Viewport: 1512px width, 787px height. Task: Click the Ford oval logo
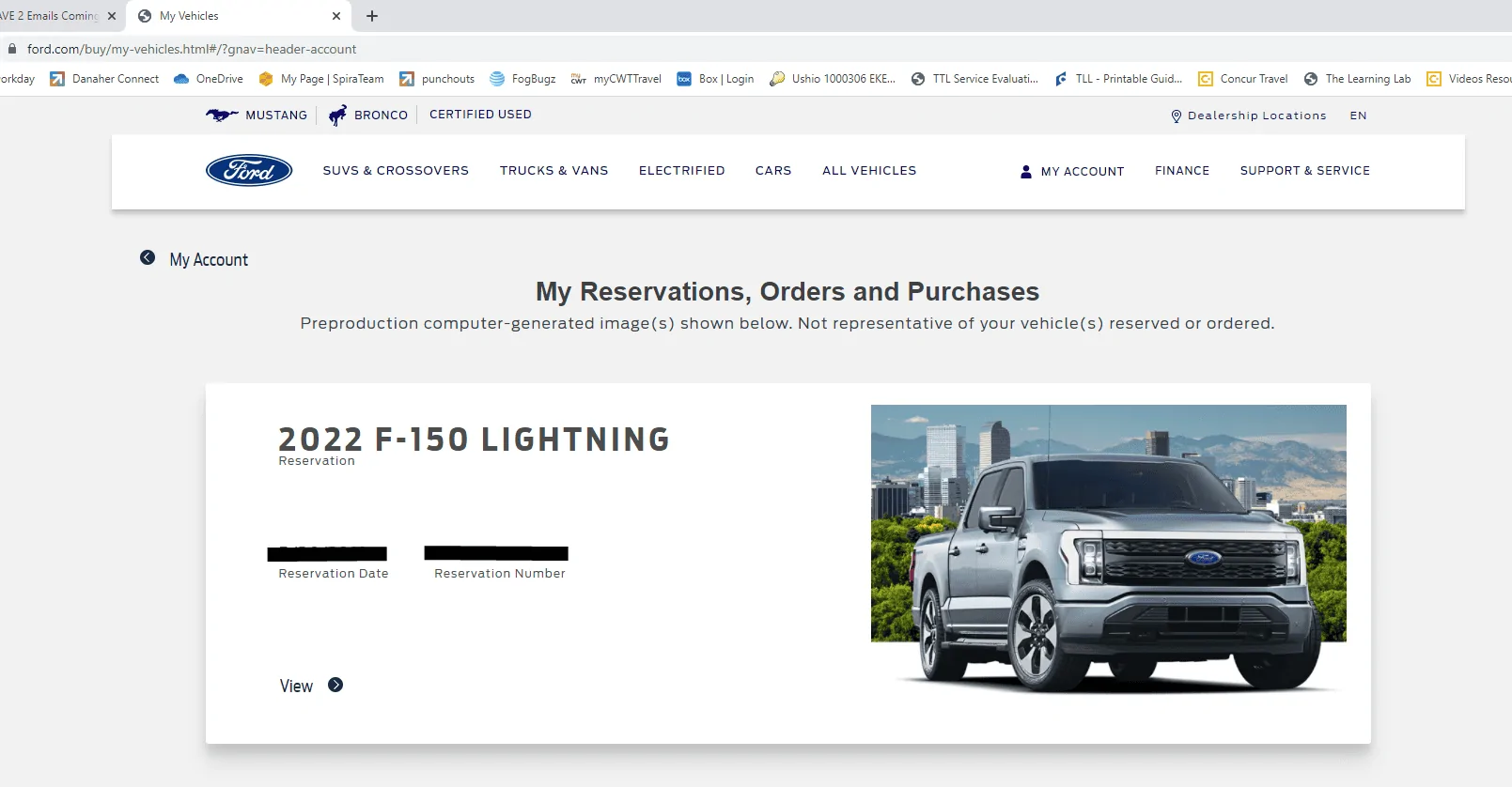249,170
